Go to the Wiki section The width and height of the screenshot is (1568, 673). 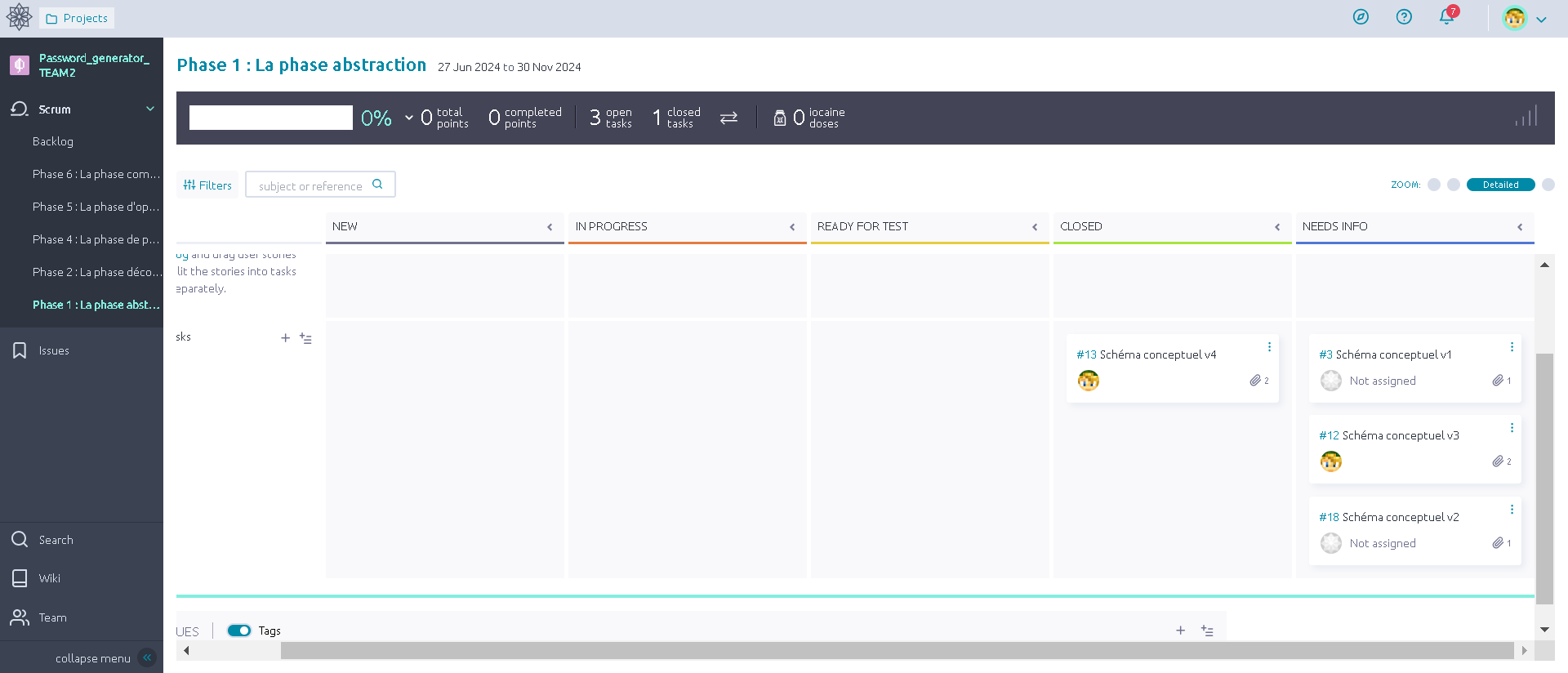[x=50, y=578]
